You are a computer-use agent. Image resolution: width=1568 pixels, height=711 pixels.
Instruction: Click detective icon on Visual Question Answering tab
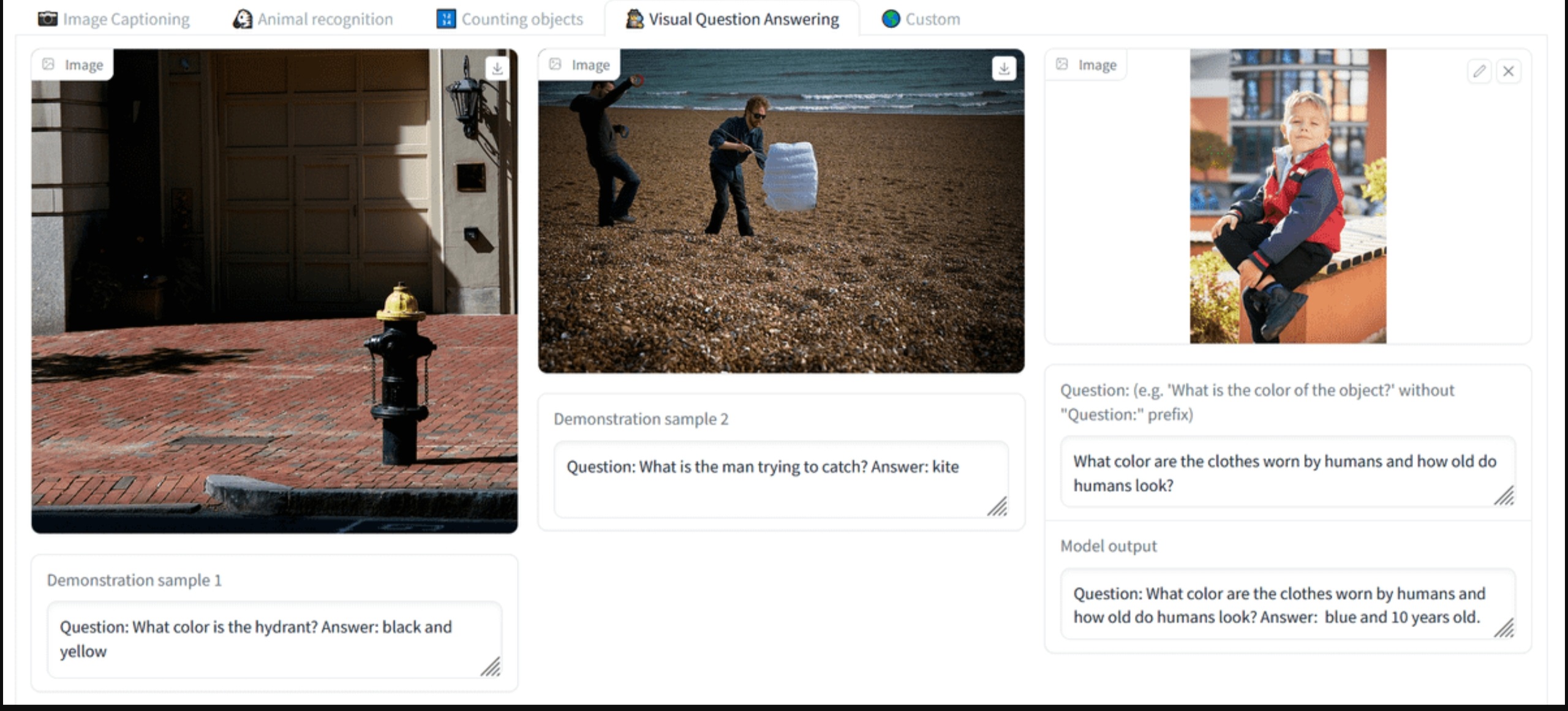(x=635, y=19)
